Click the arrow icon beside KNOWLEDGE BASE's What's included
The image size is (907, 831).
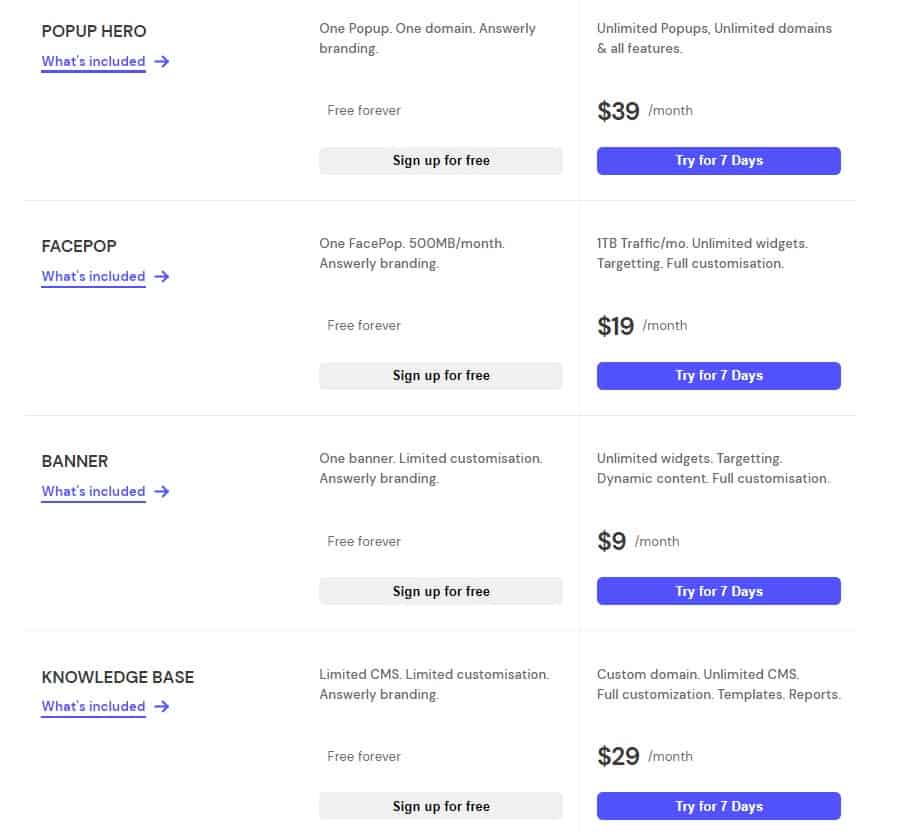(x=162, y=706)
